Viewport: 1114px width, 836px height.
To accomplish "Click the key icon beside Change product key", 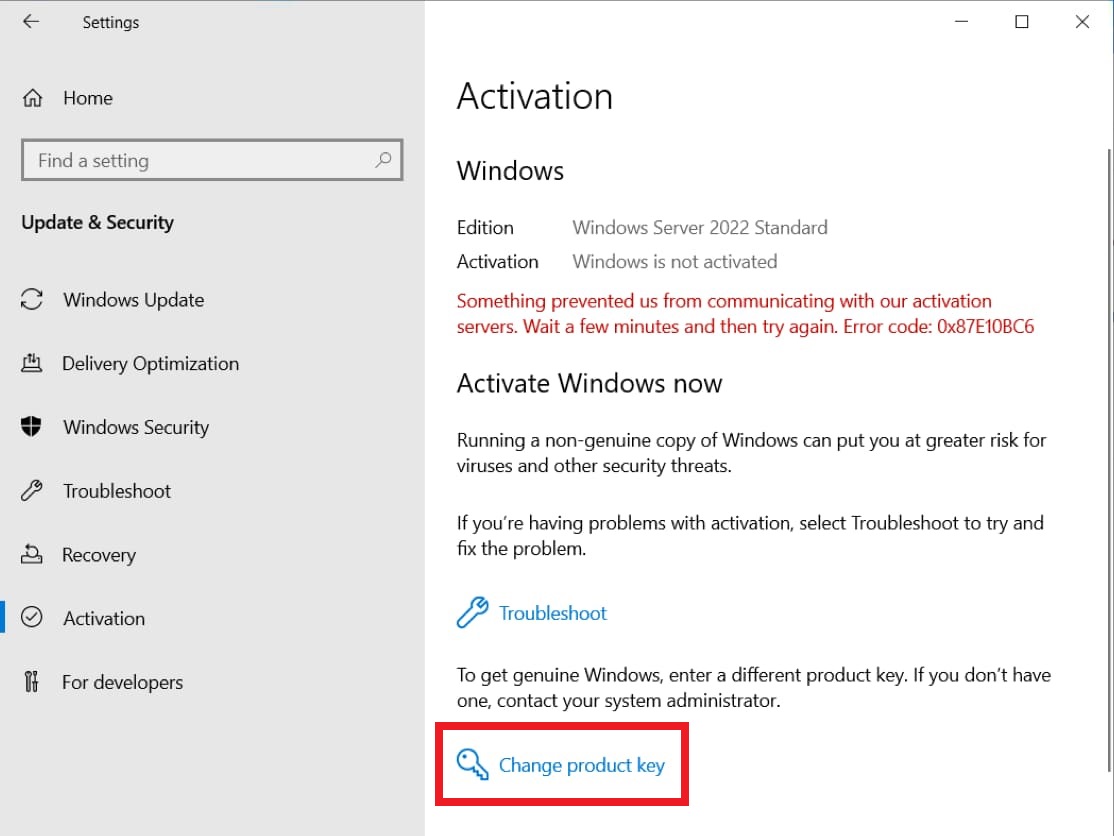I will pos(472,765).
